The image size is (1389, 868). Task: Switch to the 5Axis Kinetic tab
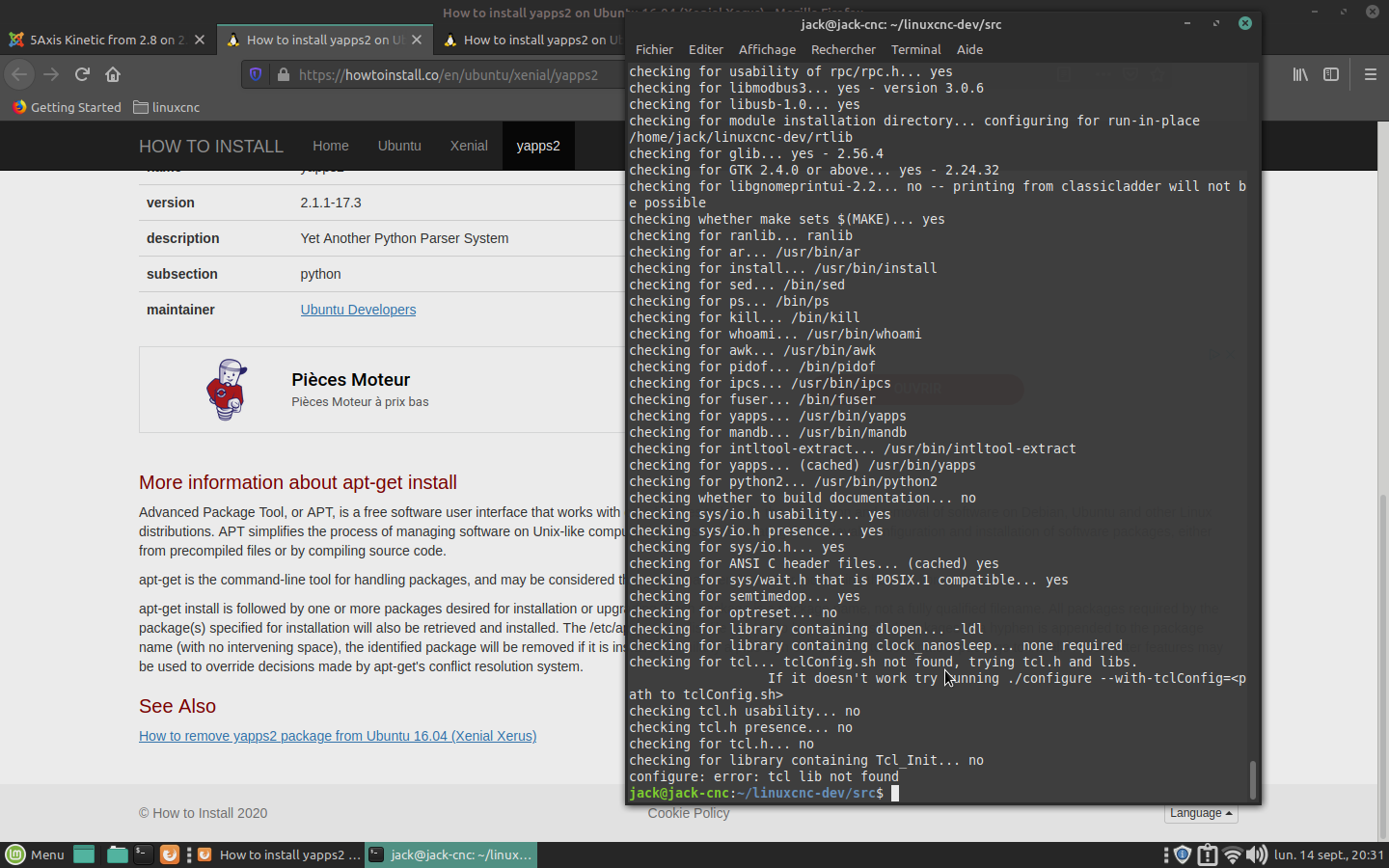106,40
